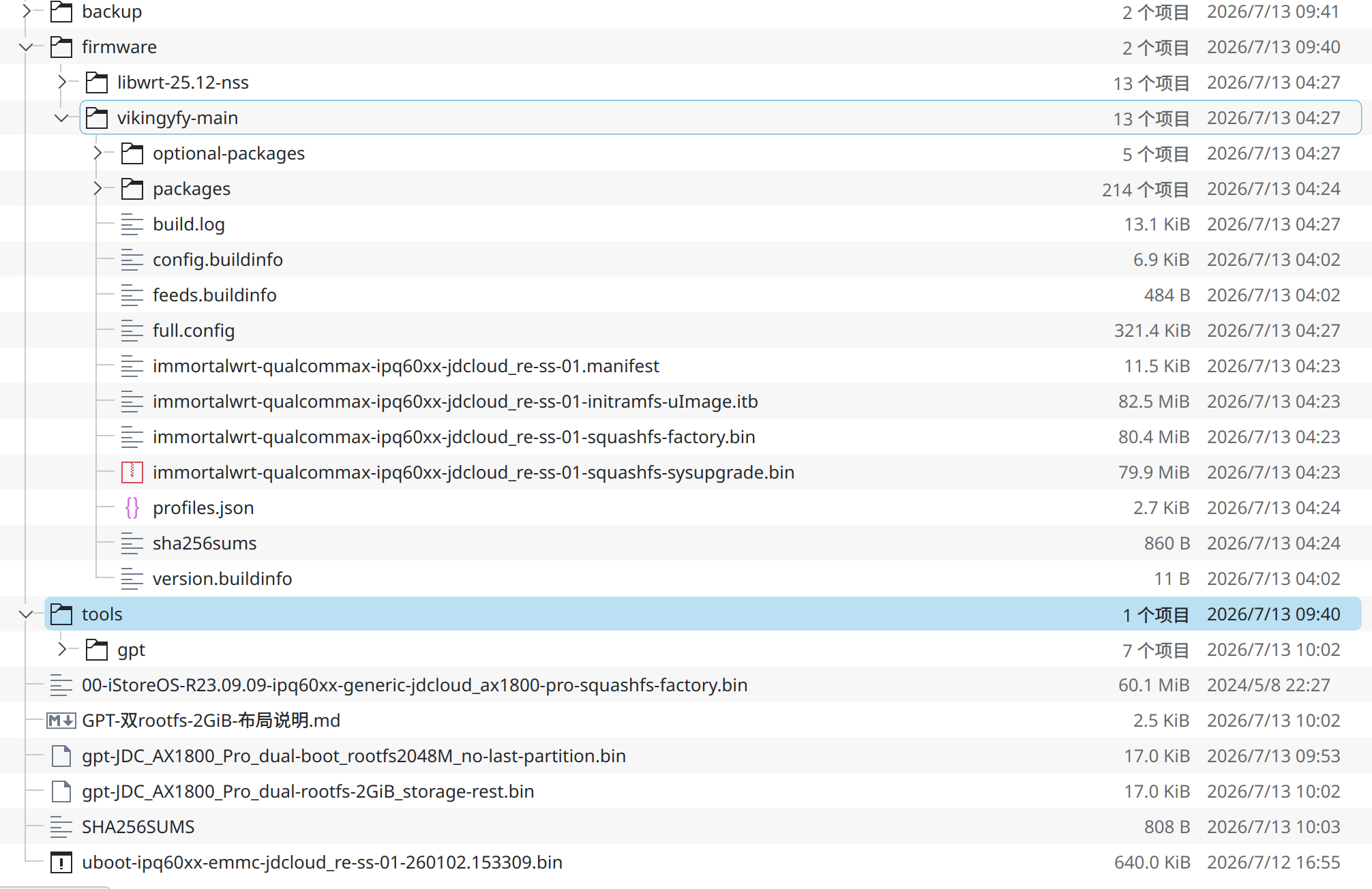Select immortalwrt sysupgrade.bin file name

point(473,472)
